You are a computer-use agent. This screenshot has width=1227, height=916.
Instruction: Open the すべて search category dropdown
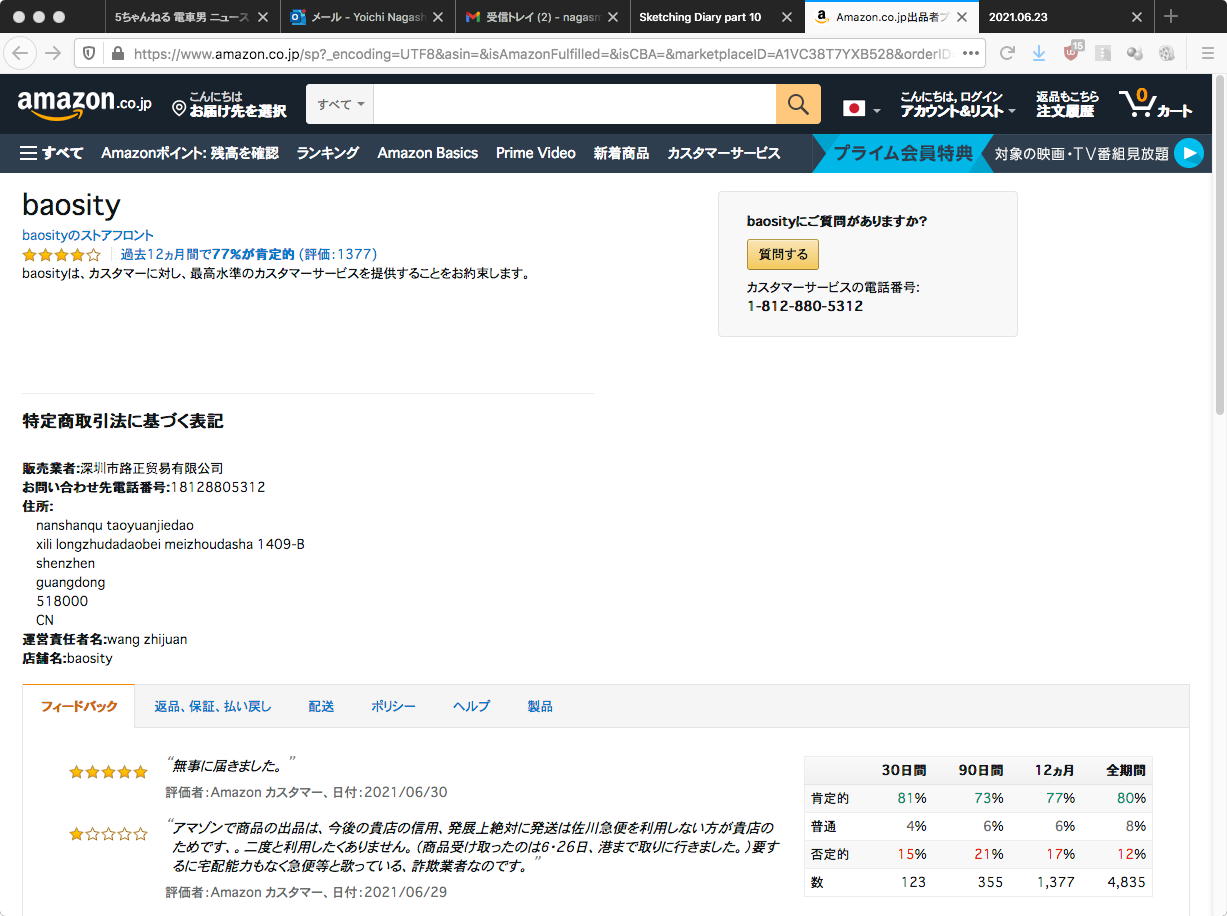point(340,104)
